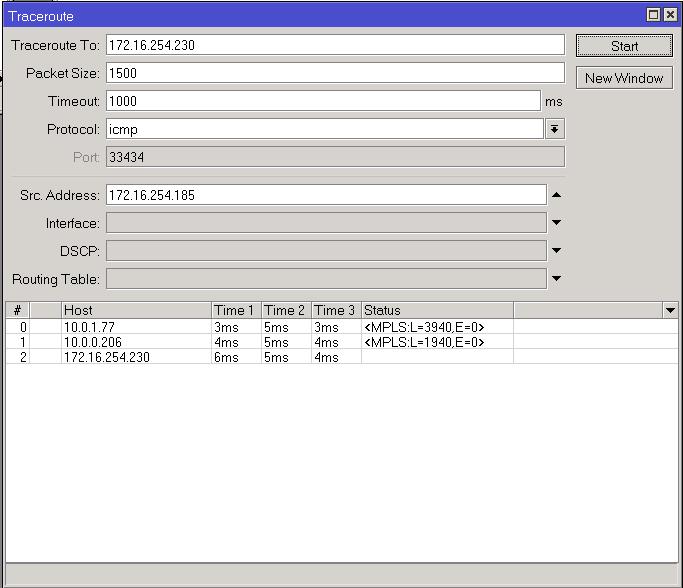
Task: Select hop row 10.0.1.77
Action: 342,327
